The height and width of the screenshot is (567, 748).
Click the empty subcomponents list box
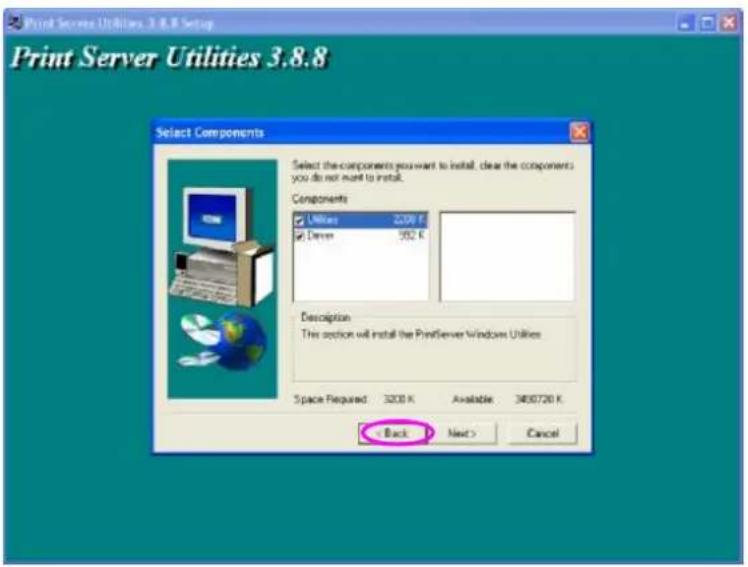pyautogui.click(x=507, y=257)
